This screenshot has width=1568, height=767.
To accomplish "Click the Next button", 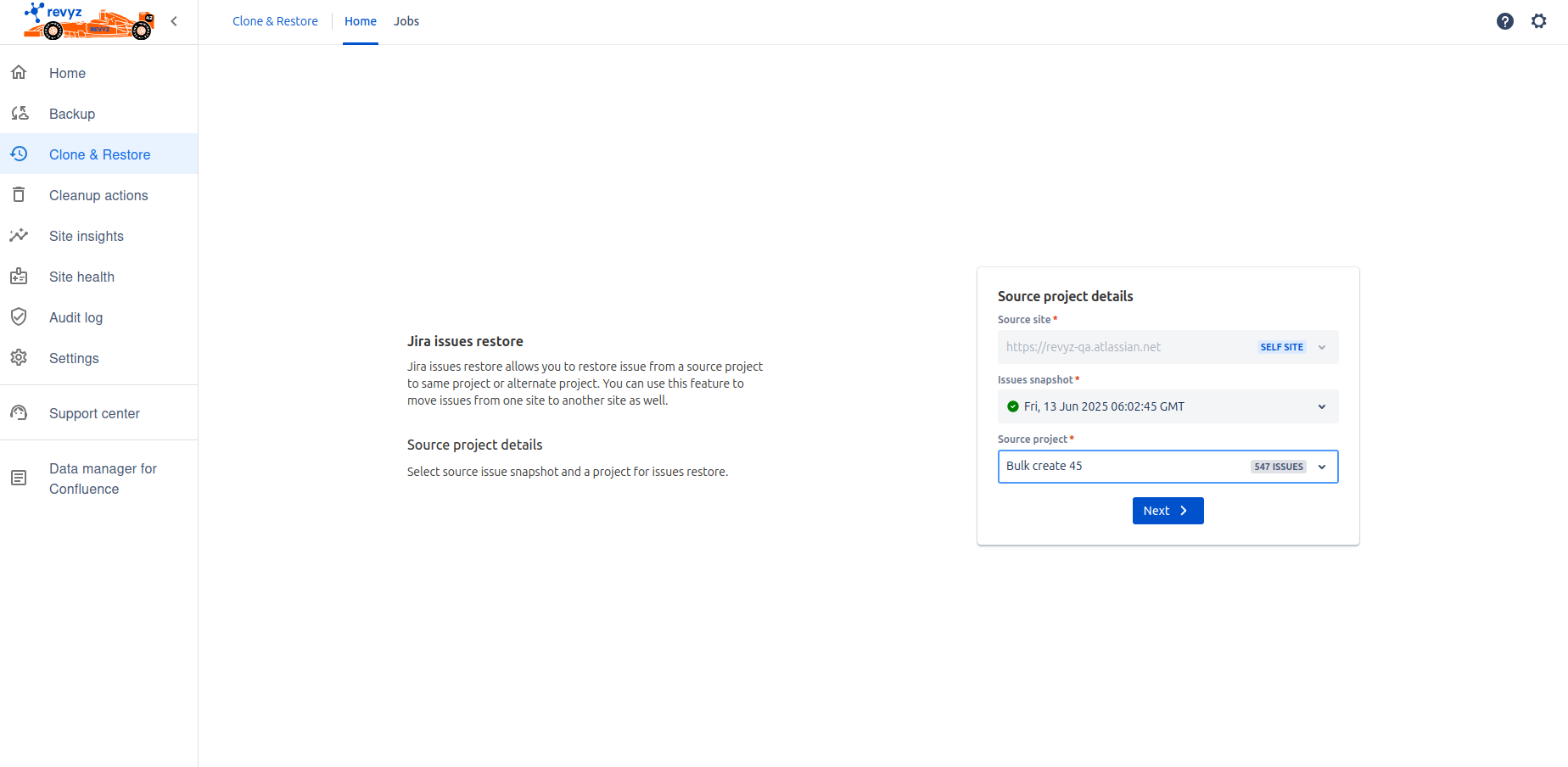I will click(1168, 511).
